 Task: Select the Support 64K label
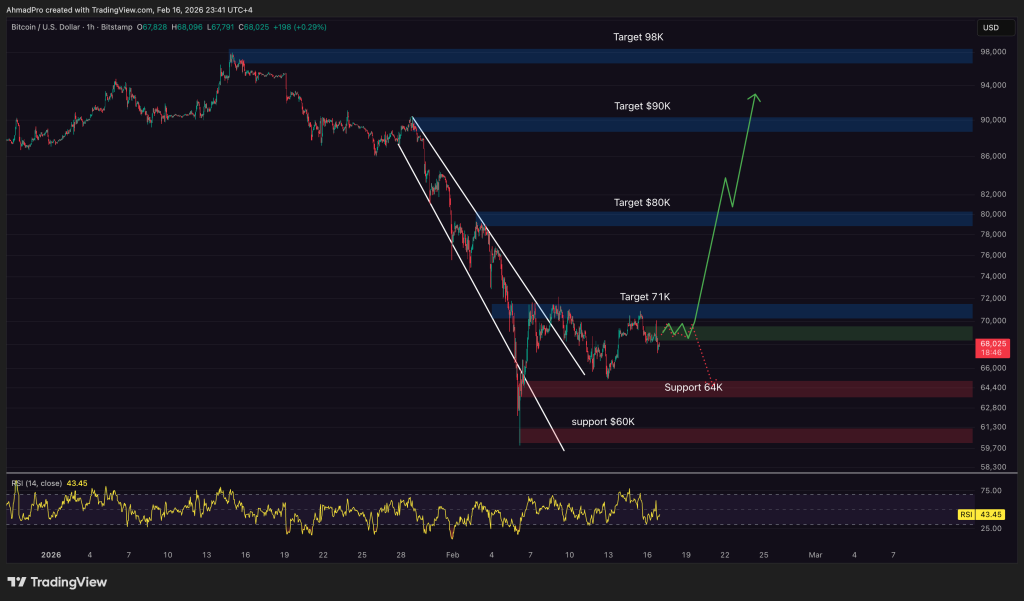tap(693, 387)
